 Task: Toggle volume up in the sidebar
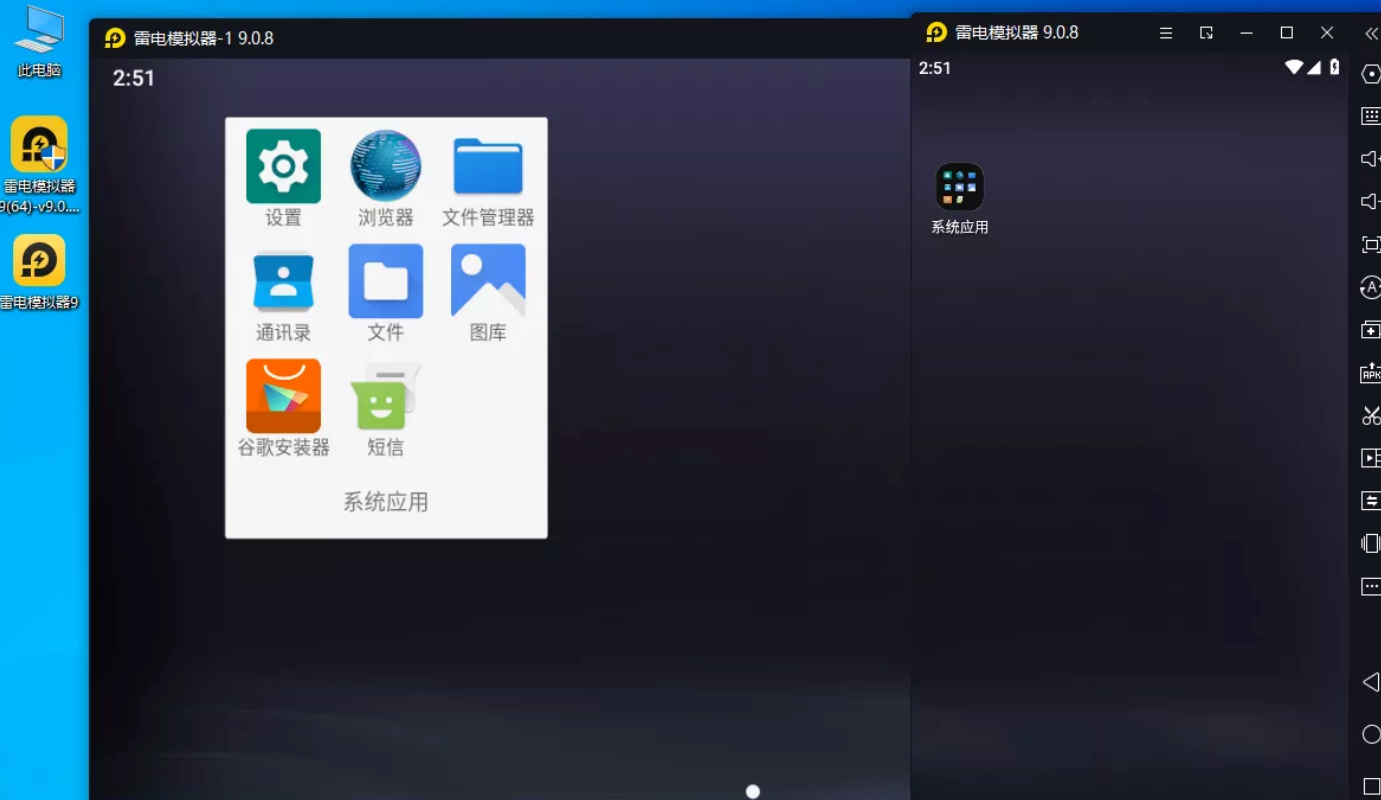[x=1370, y=158]
